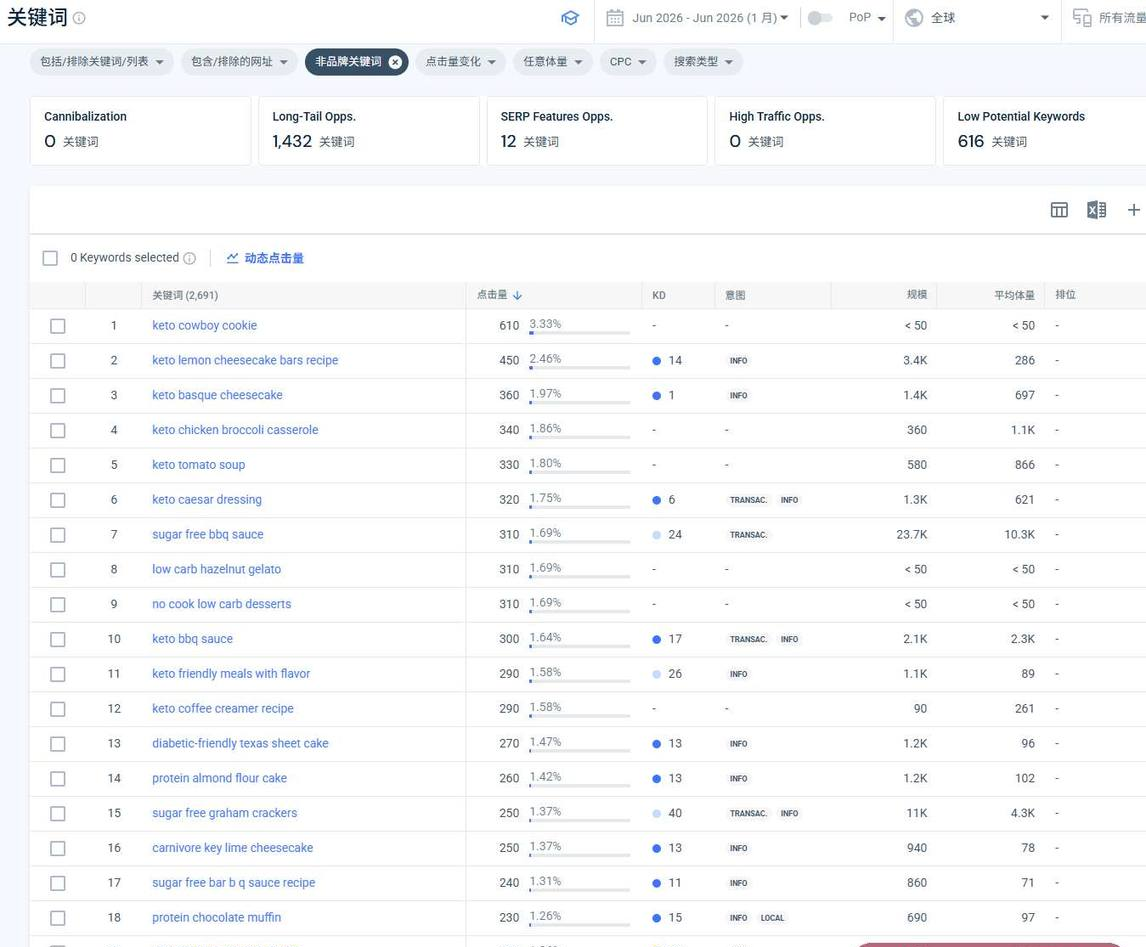1146x947 pixels.
Task: Select checkbox for sugar free bbq sauce
Action: [58, 535]
